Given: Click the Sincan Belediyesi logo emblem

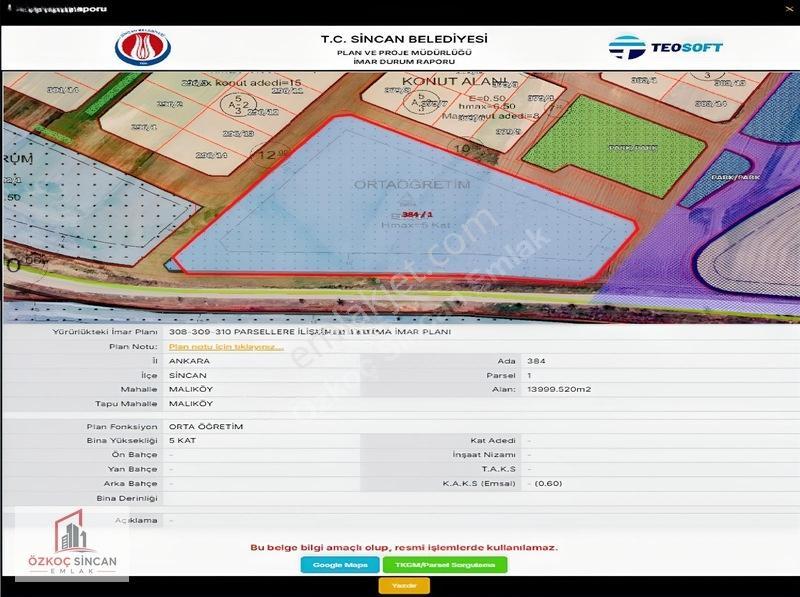Looking at the screenshot, I should pyautogui.click(x=143, y=48).
